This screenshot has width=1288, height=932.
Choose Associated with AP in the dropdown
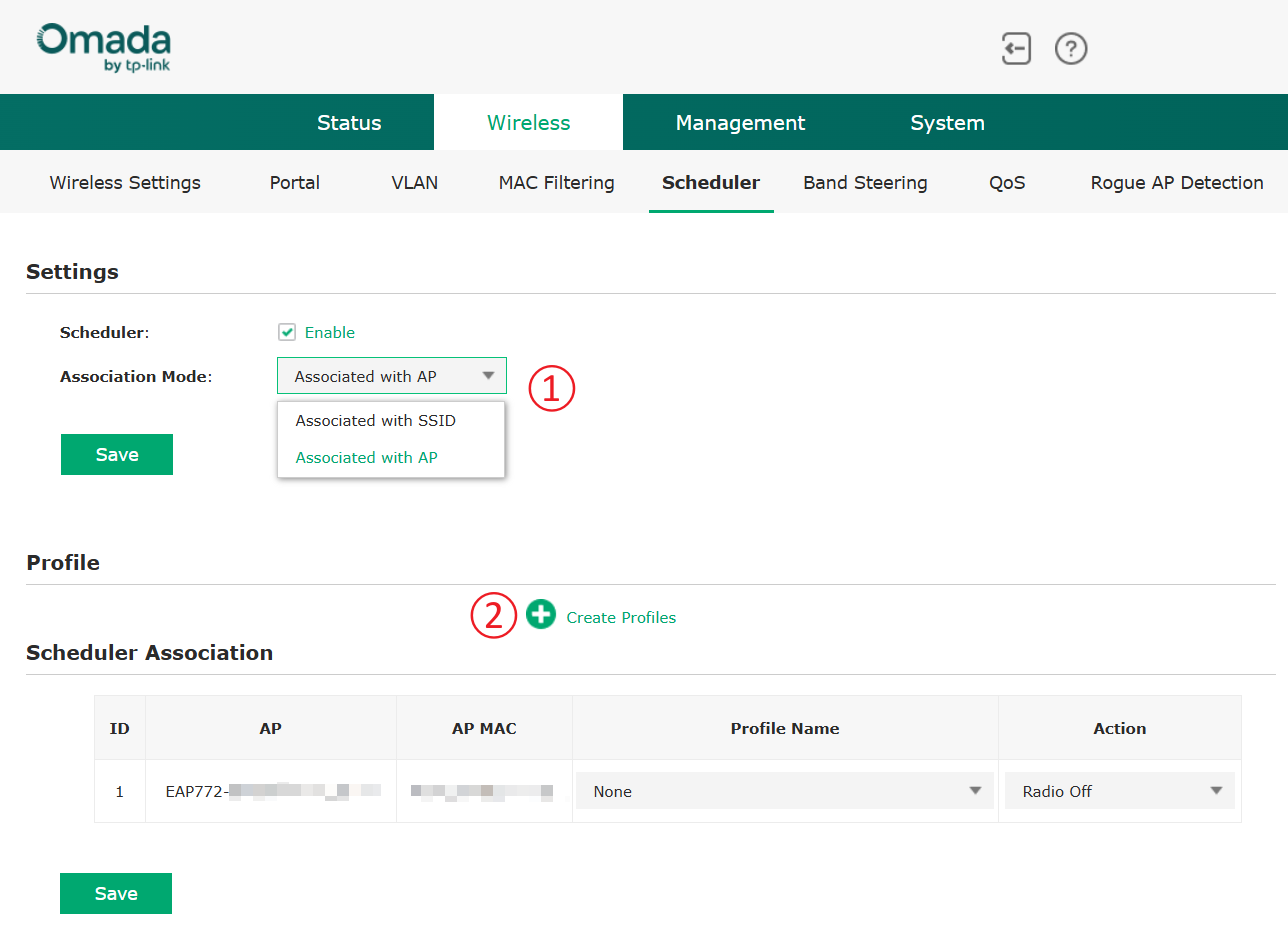pos(366,457)
